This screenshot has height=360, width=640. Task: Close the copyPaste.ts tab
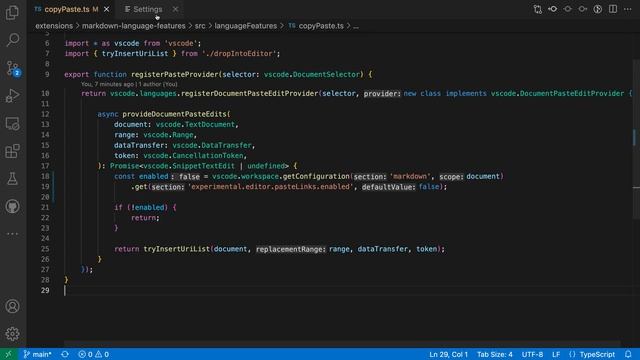[x=107, y=9]
